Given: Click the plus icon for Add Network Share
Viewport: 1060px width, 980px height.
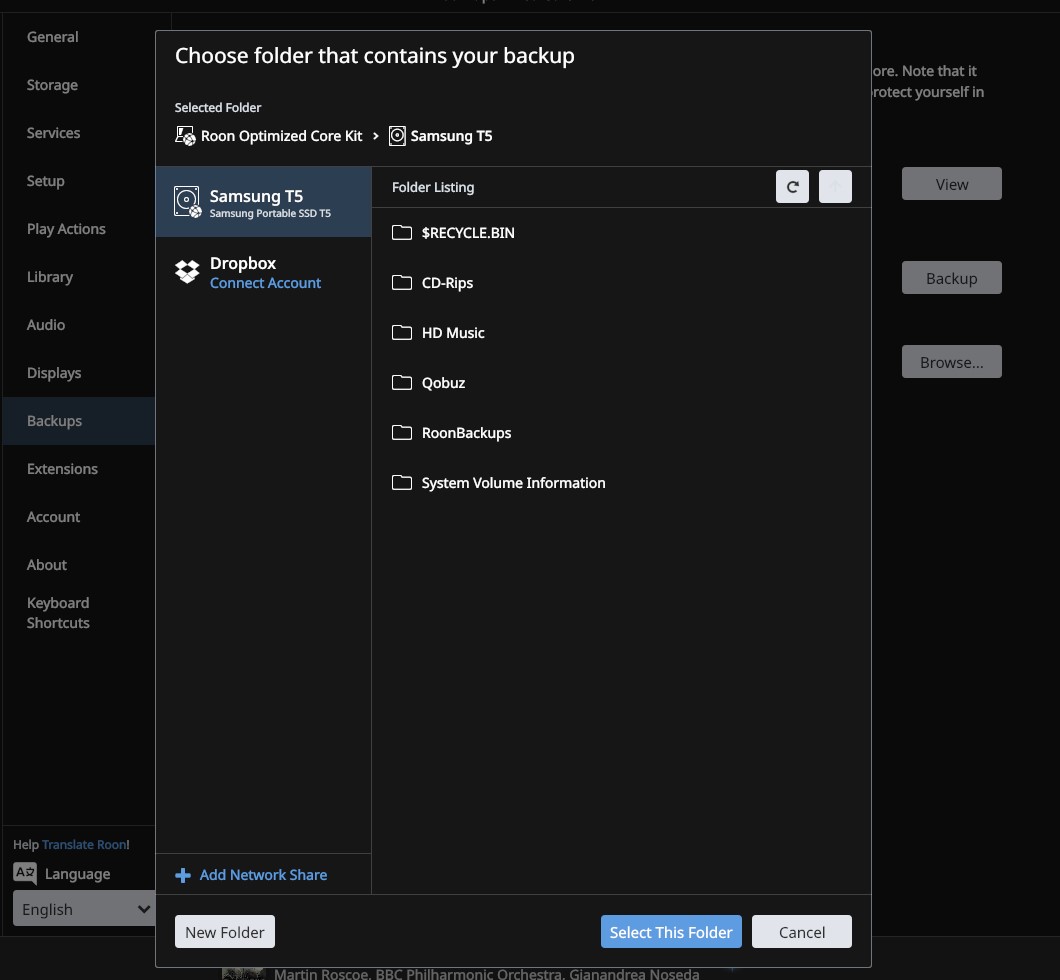Looking at the screenshot, I should (x=183, y=875).
